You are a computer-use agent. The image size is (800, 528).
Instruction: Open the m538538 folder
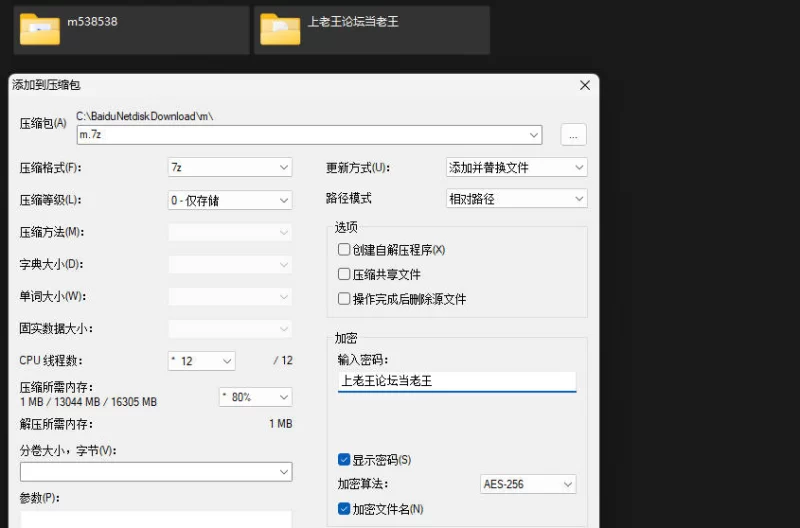point(131,30)
